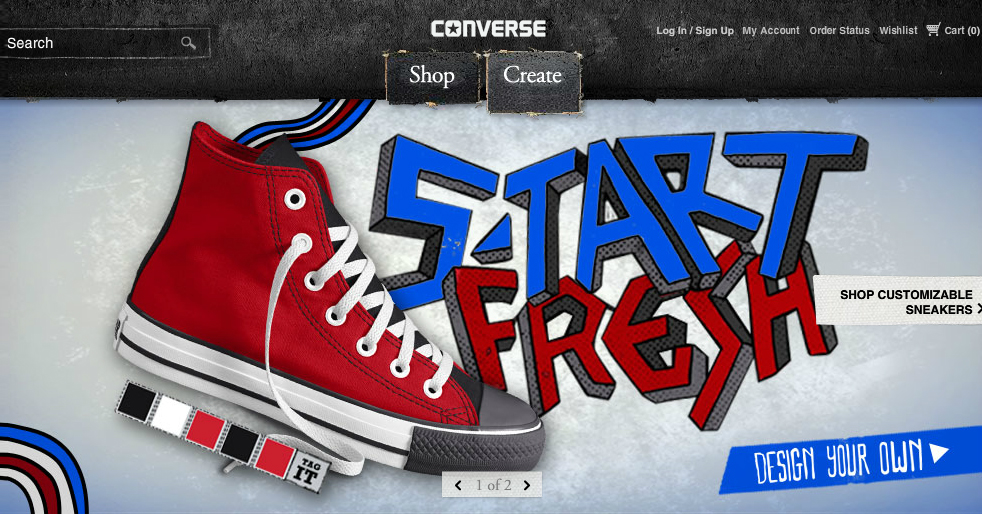This screenshot has height=514, width=982.
Task: Click the Tag It label icon
Action: click(x=311, y=473)
